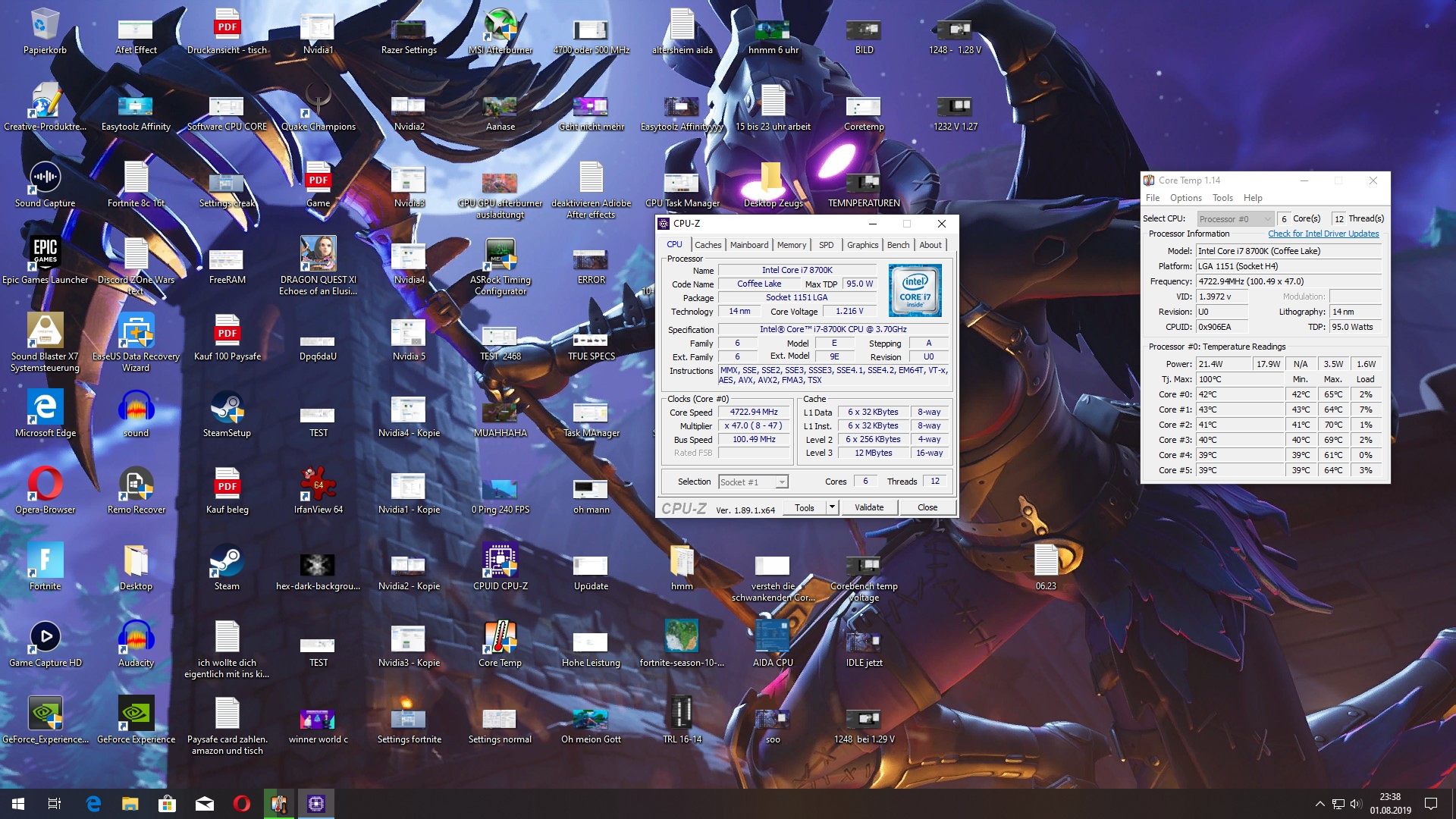Click the Windows Start button
This screenshot has width=1456, height=819.
pos(18,804)
